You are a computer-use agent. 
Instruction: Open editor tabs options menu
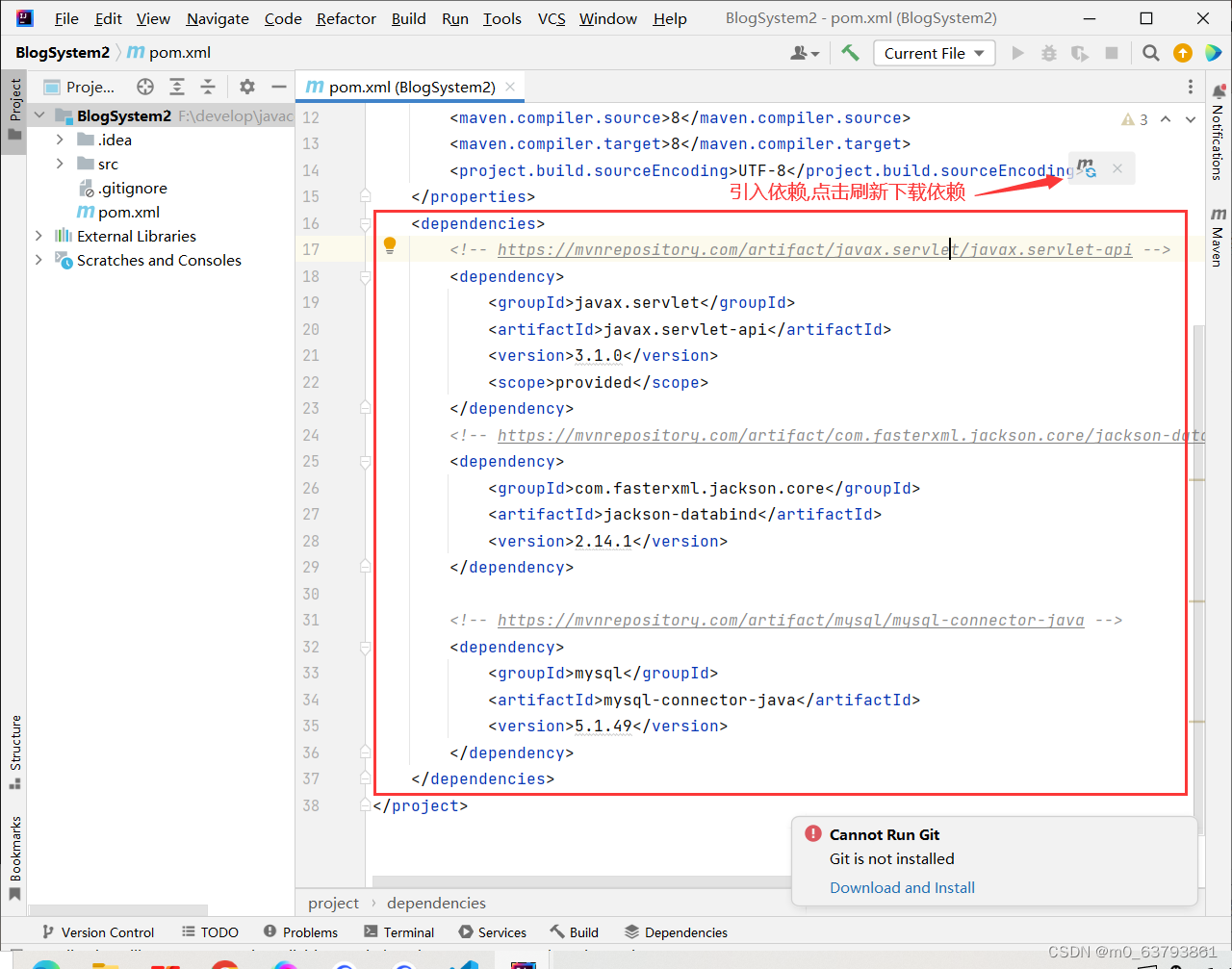[x=1191, y=87]
